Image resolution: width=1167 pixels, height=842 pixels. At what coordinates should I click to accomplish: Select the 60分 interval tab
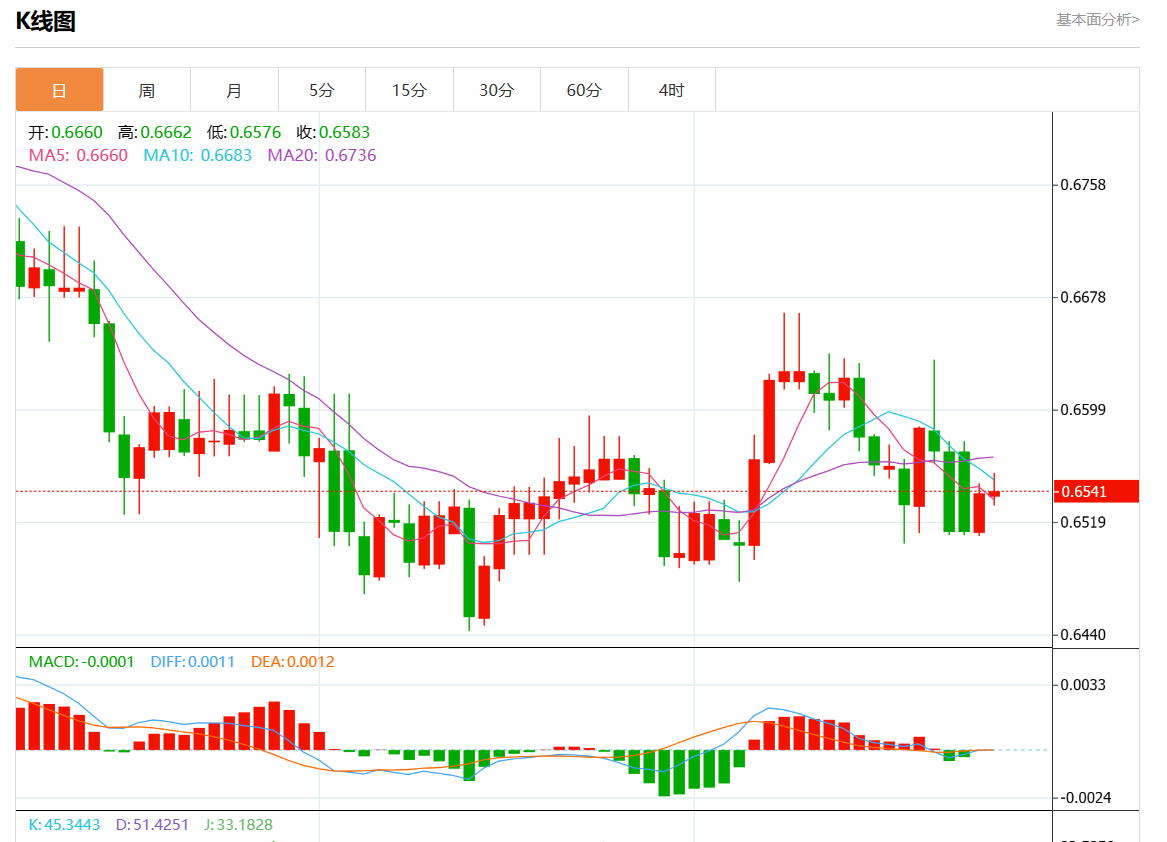click(x=584, y=90)
